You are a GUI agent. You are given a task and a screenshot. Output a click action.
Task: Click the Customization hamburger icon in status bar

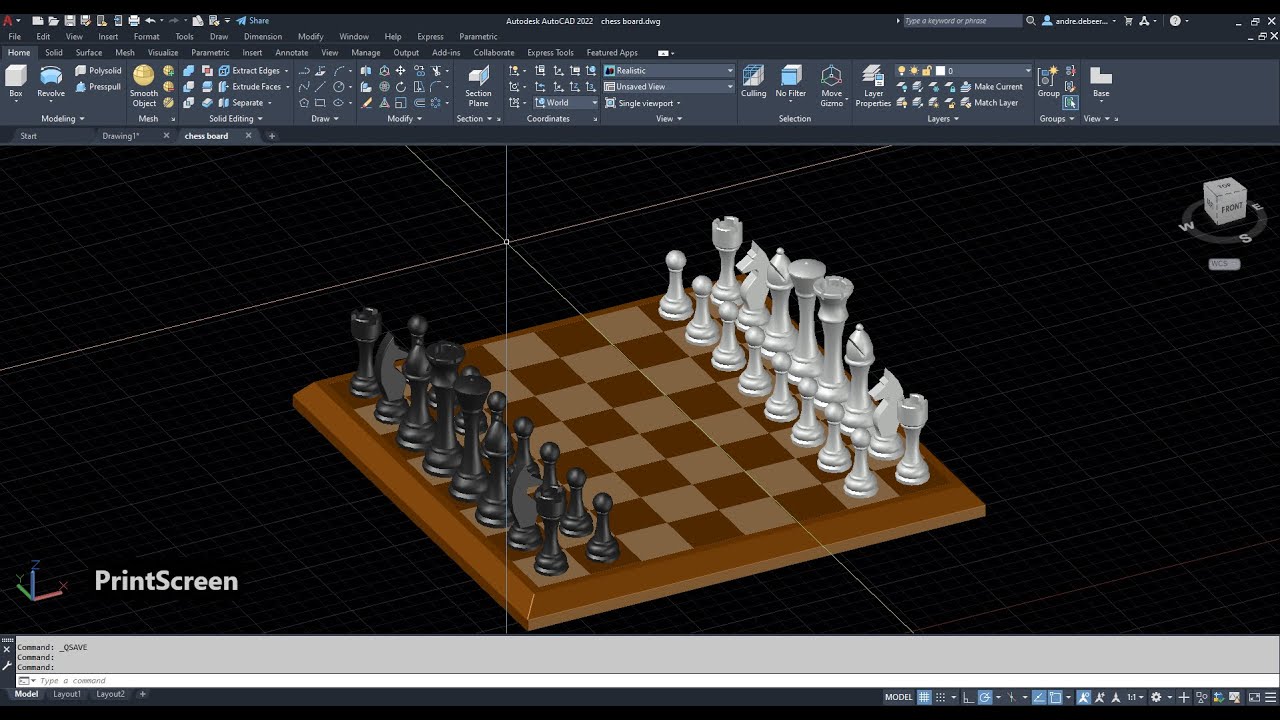tap(1270, 697)
